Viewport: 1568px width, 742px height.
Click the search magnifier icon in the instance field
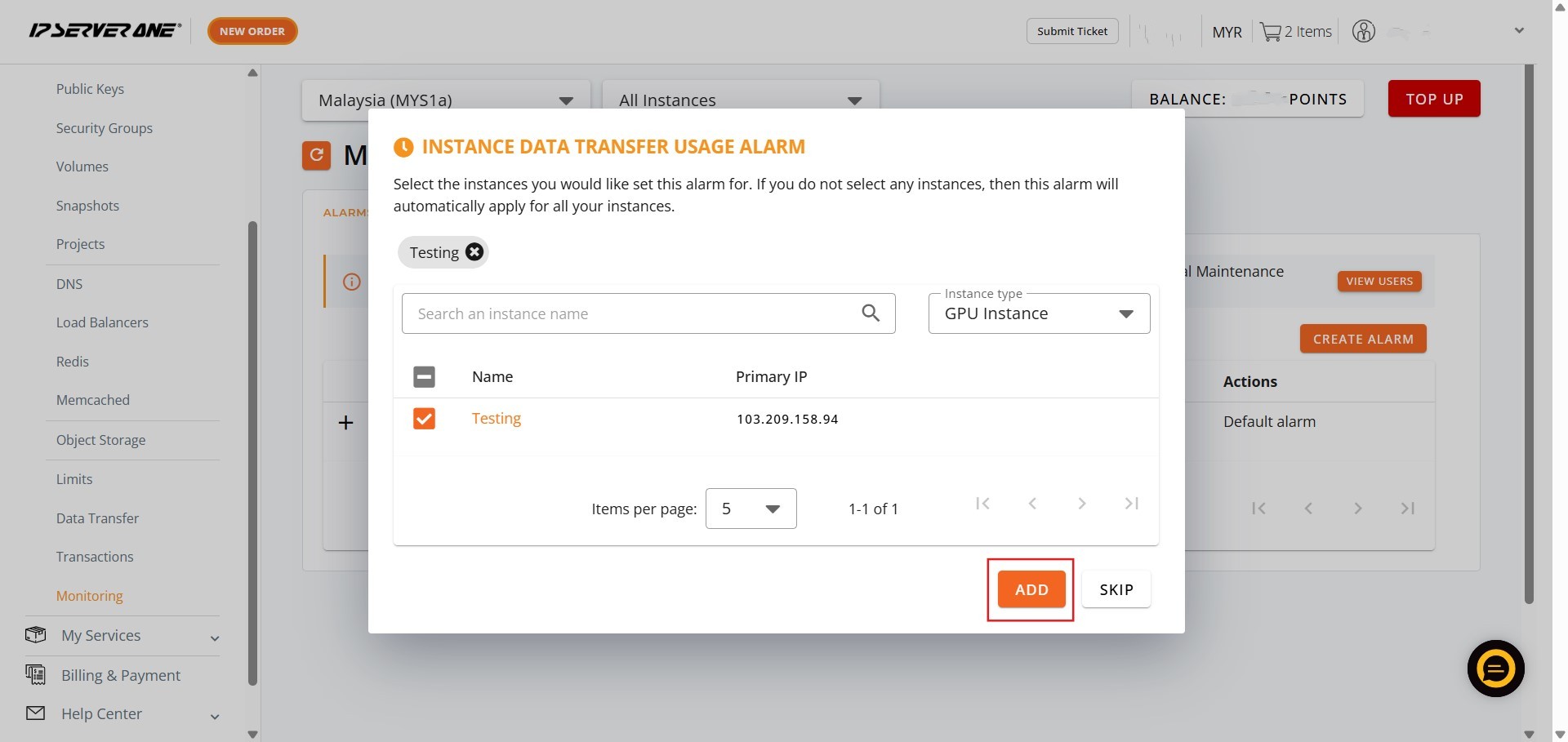[871, 313]
